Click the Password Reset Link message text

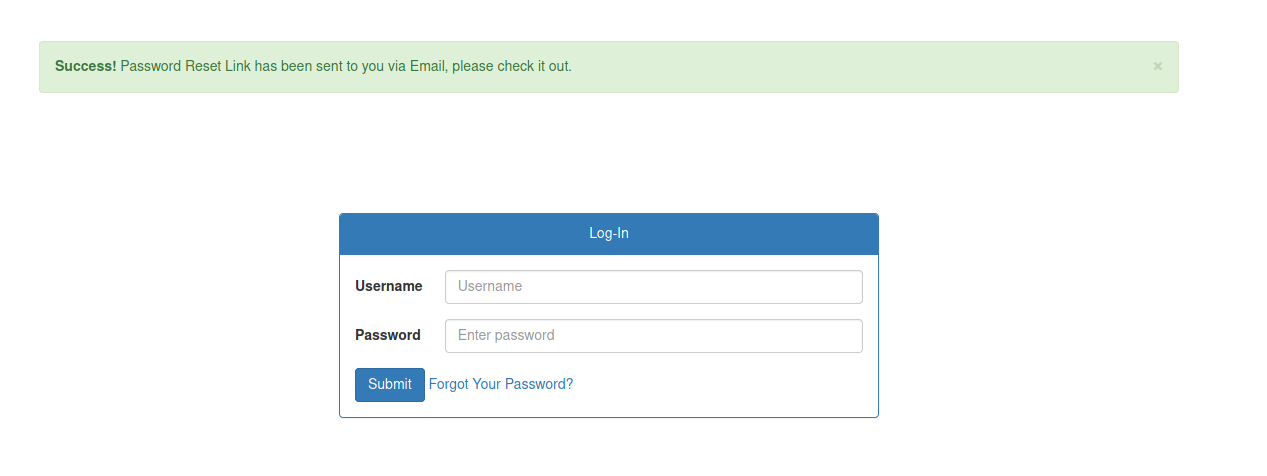point(250,66)
